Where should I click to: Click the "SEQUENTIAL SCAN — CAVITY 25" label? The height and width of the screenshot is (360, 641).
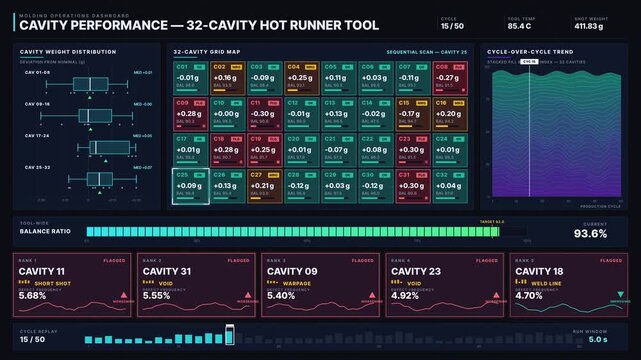coord(426,52)
